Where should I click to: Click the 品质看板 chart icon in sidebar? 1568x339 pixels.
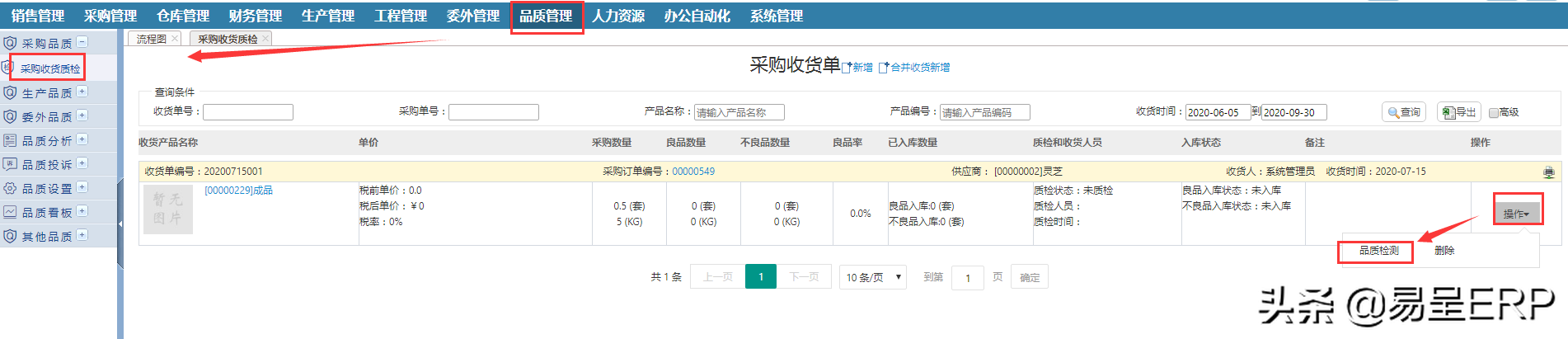coord(10,212)
